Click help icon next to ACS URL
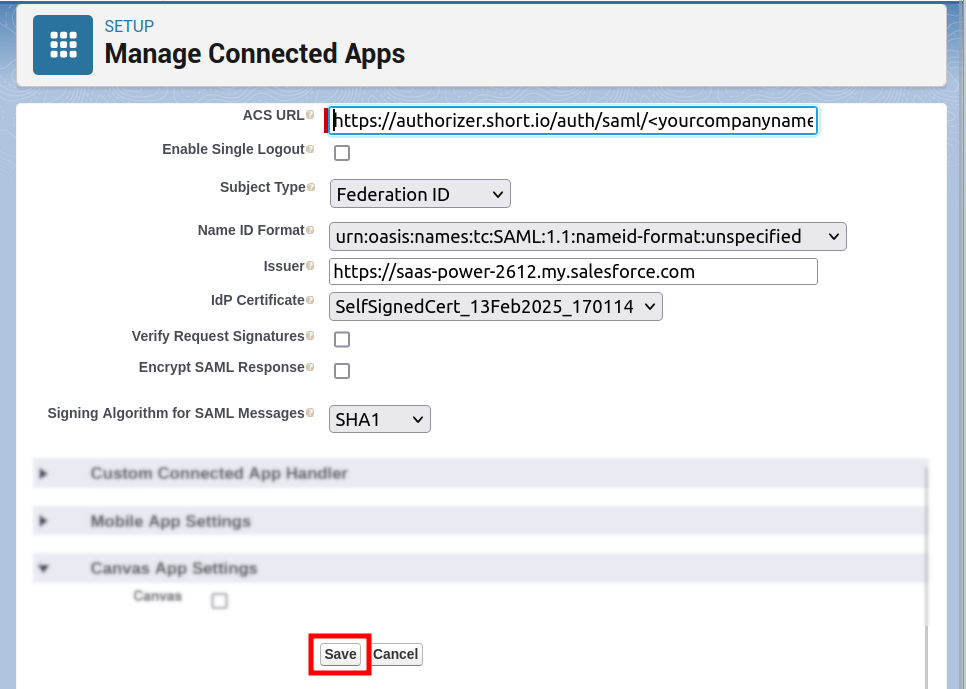 (x=310, y=116)
